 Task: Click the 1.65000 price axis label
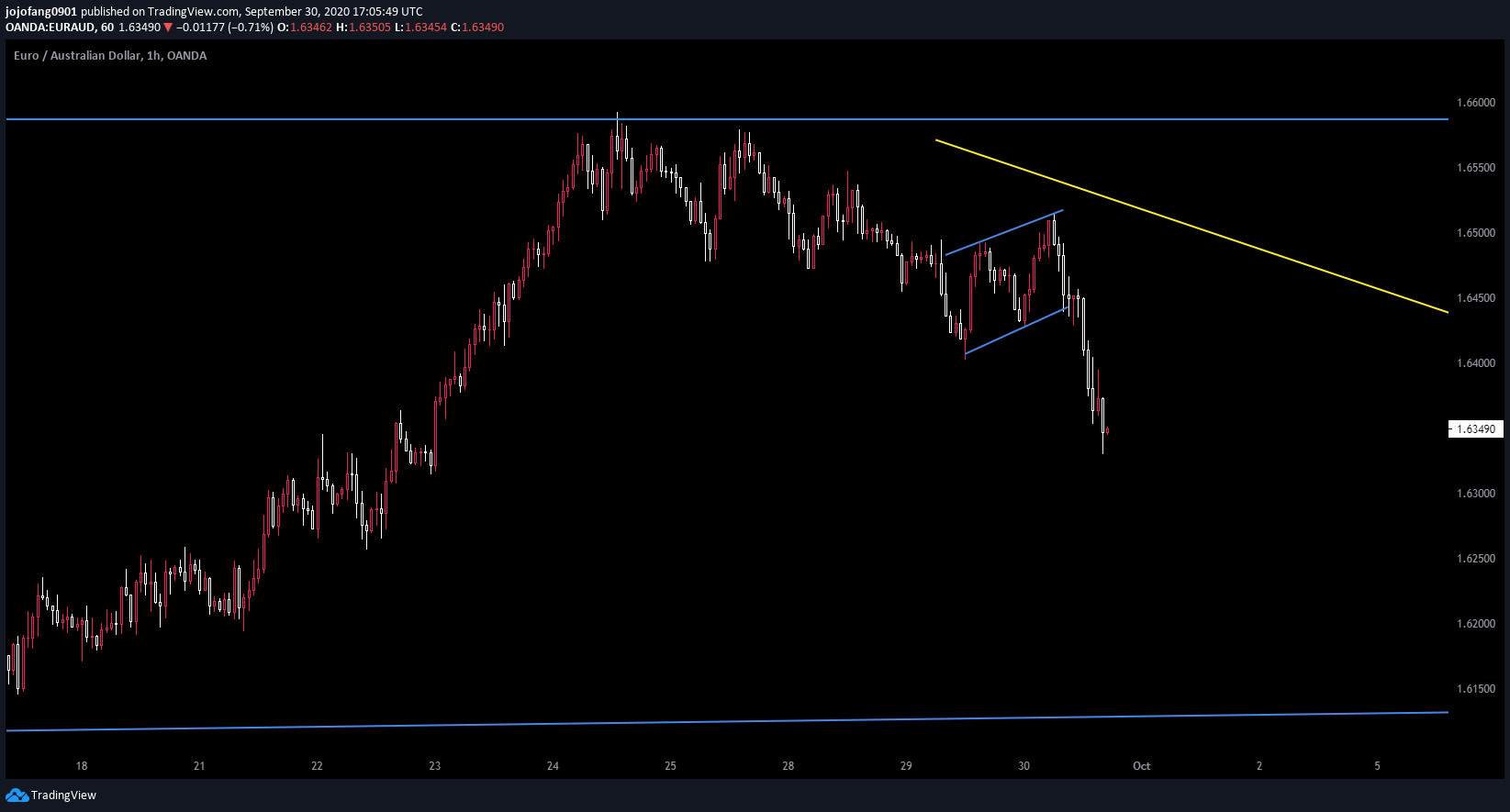[x=1476, y=233]
